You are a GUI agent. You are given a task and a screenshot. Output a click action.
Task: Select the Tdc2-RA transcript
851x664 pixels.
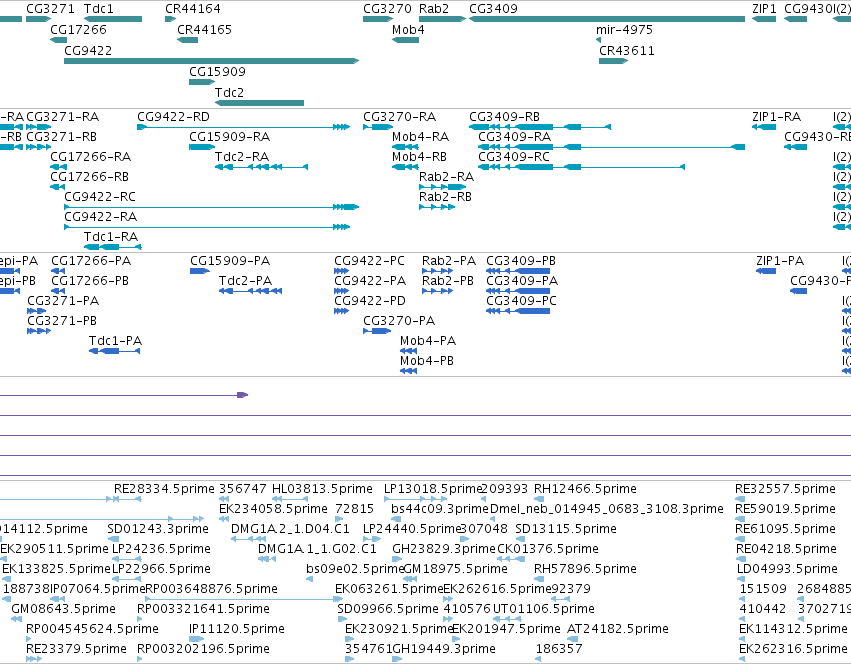pyautogui.click(x=262, y=167)
